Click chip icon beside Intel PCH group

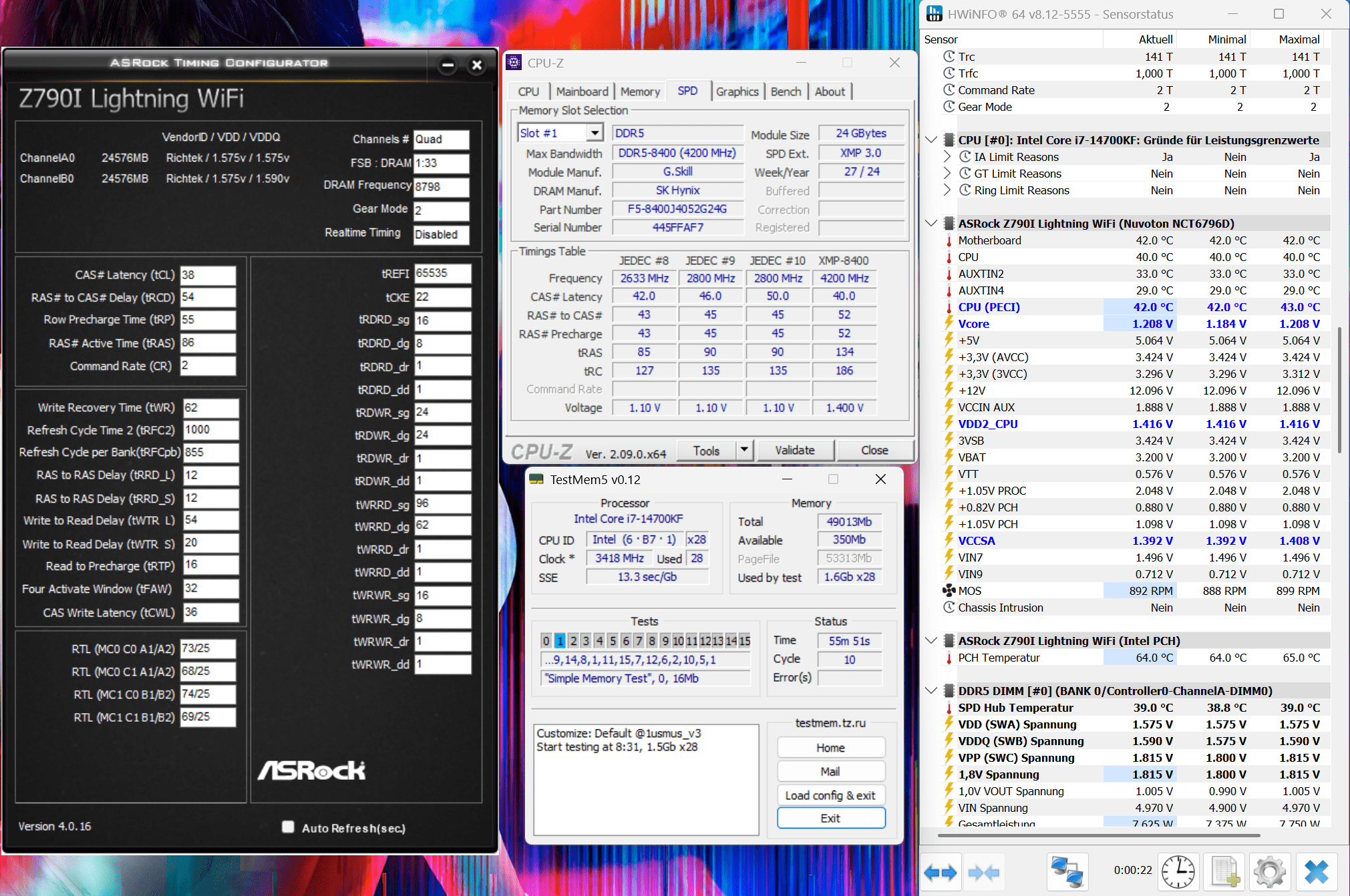949,641
